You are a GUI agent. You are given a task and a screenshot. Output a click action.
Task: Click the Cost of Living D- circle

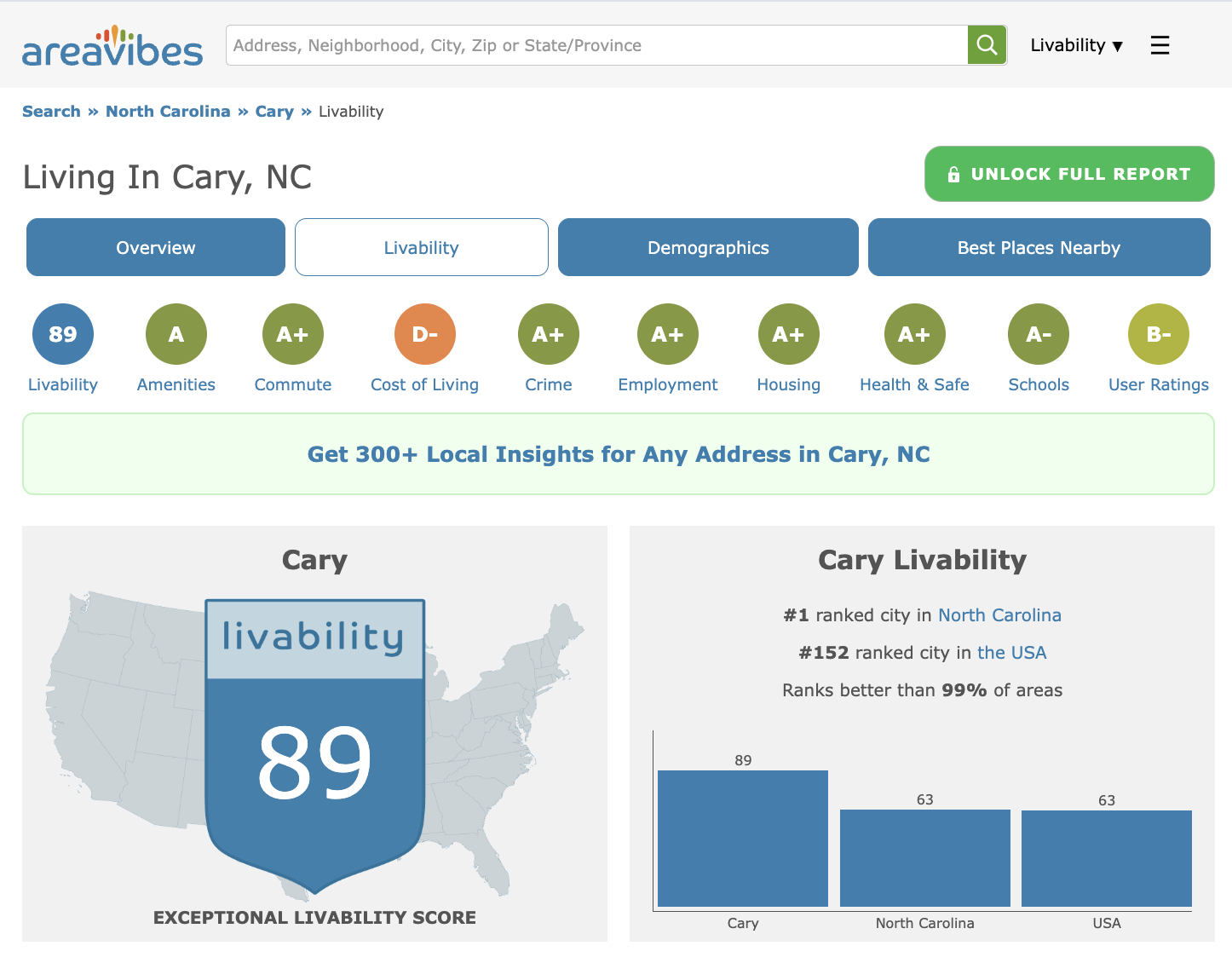(x=425, y=334)
